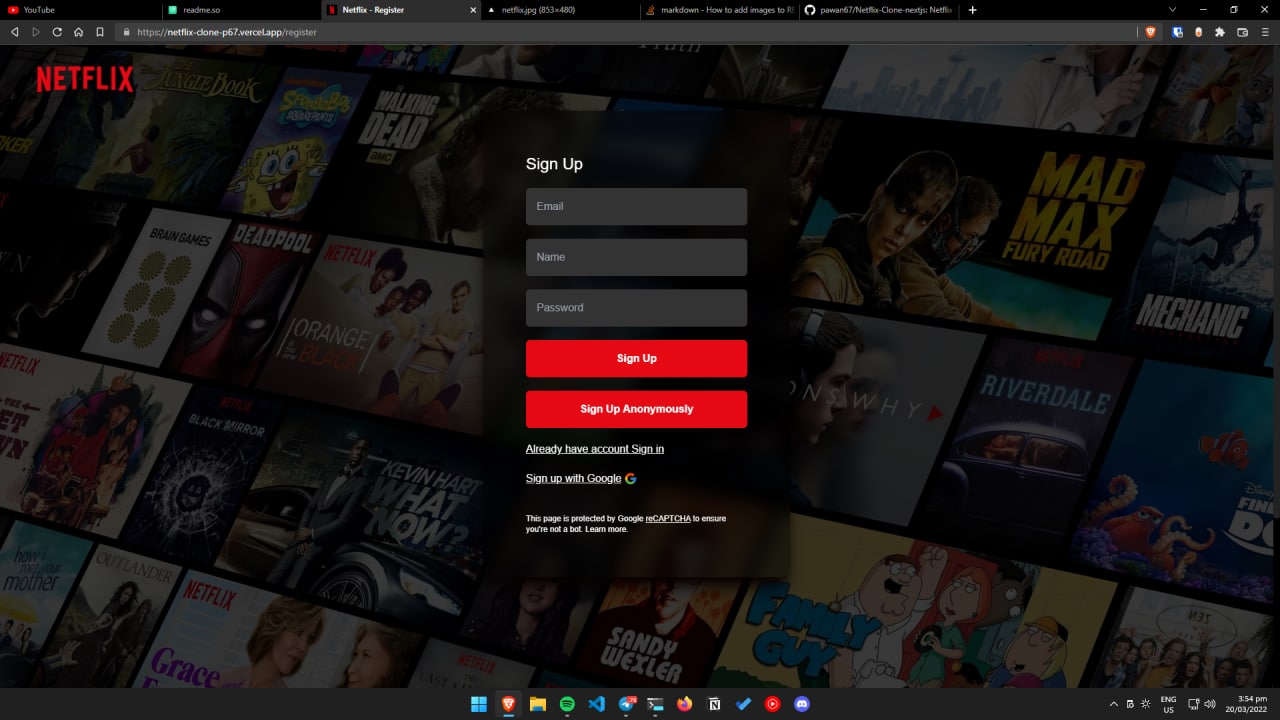
Task: Click the Sign Up heading text
Action: (x=554, y=164)
